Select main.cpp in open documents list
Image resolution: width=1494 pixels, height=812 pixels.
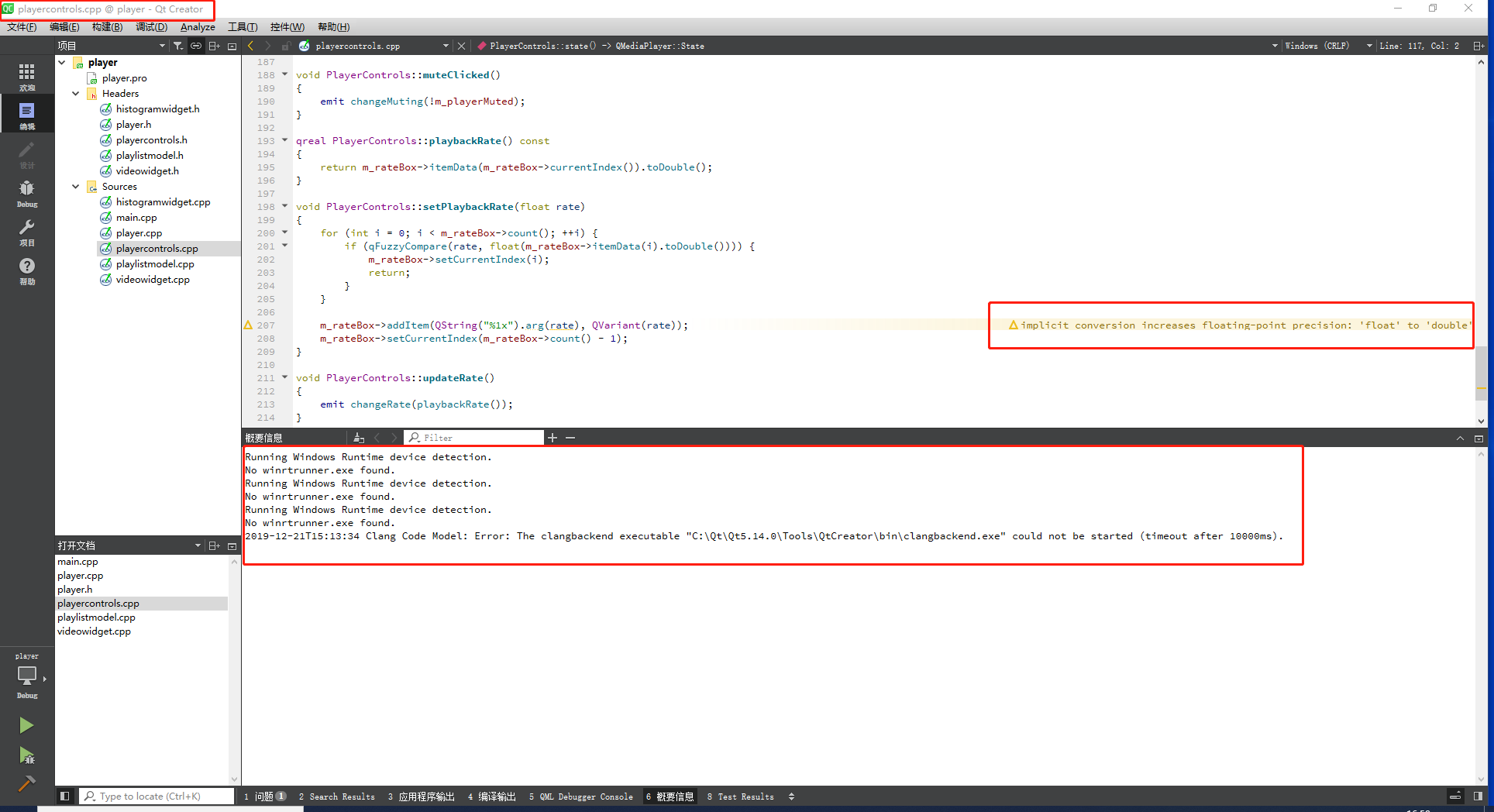[x=77, y=562]
